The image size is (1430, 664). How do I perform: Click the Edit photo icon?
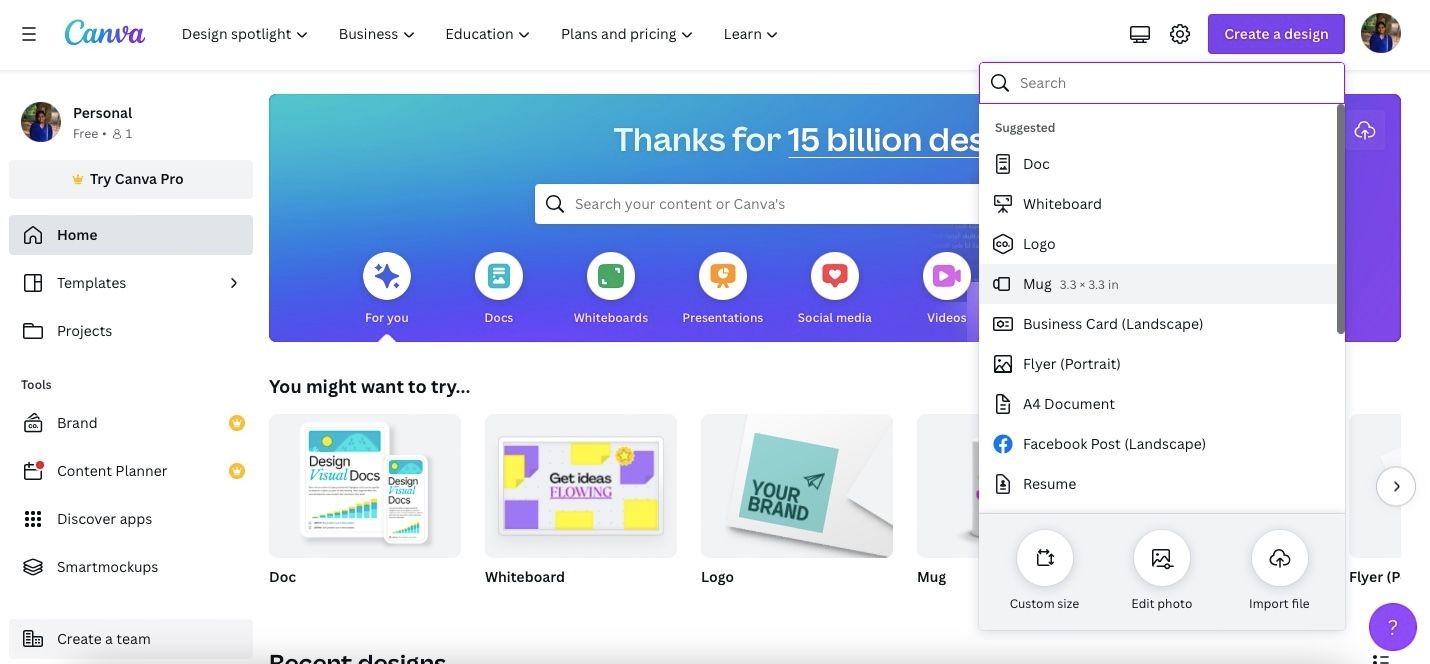1161,558
